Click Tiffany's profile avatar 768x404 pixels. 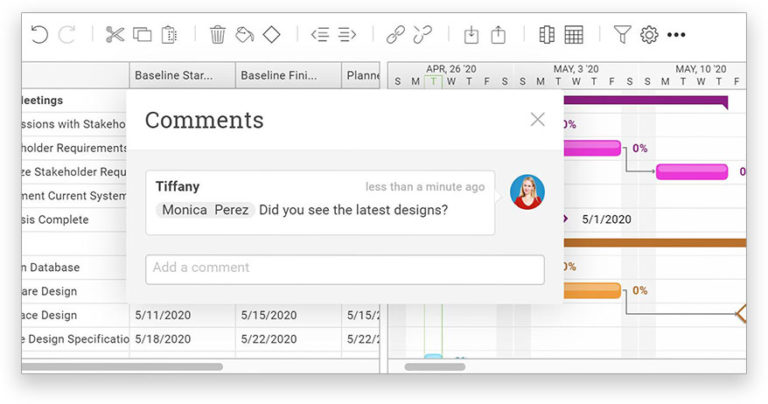pos(527,192)
